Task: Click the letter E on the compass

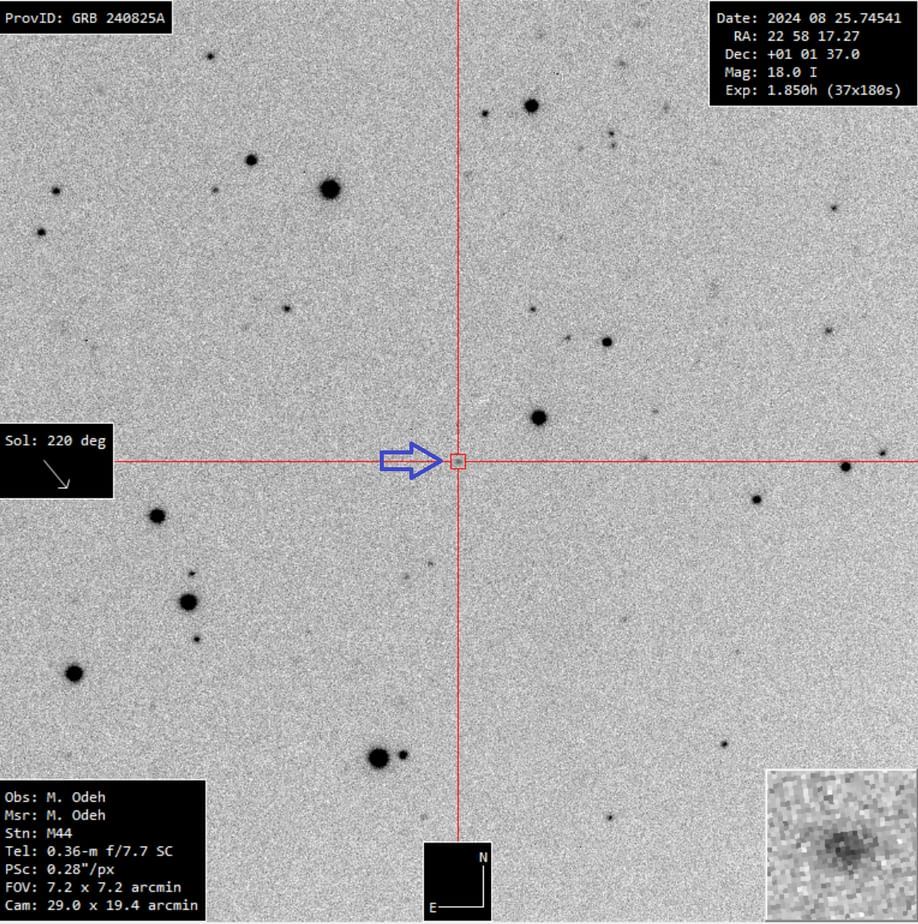Action: pyautogui.click(x=433, y=907)
